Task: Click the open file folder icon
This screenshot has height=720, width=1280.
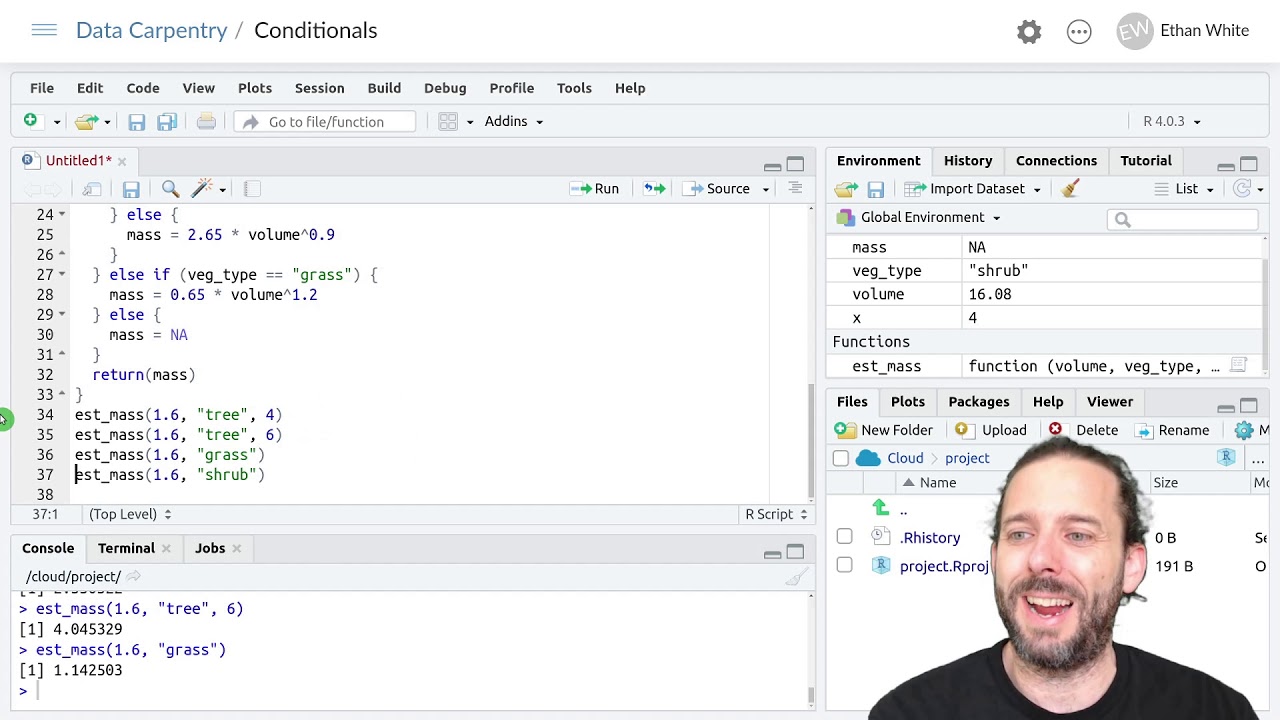Action: 86,121
